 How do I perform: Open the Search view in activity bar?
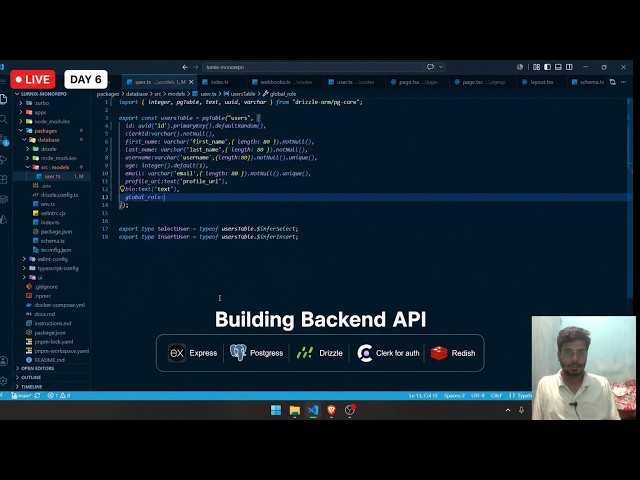coord(3,119)
